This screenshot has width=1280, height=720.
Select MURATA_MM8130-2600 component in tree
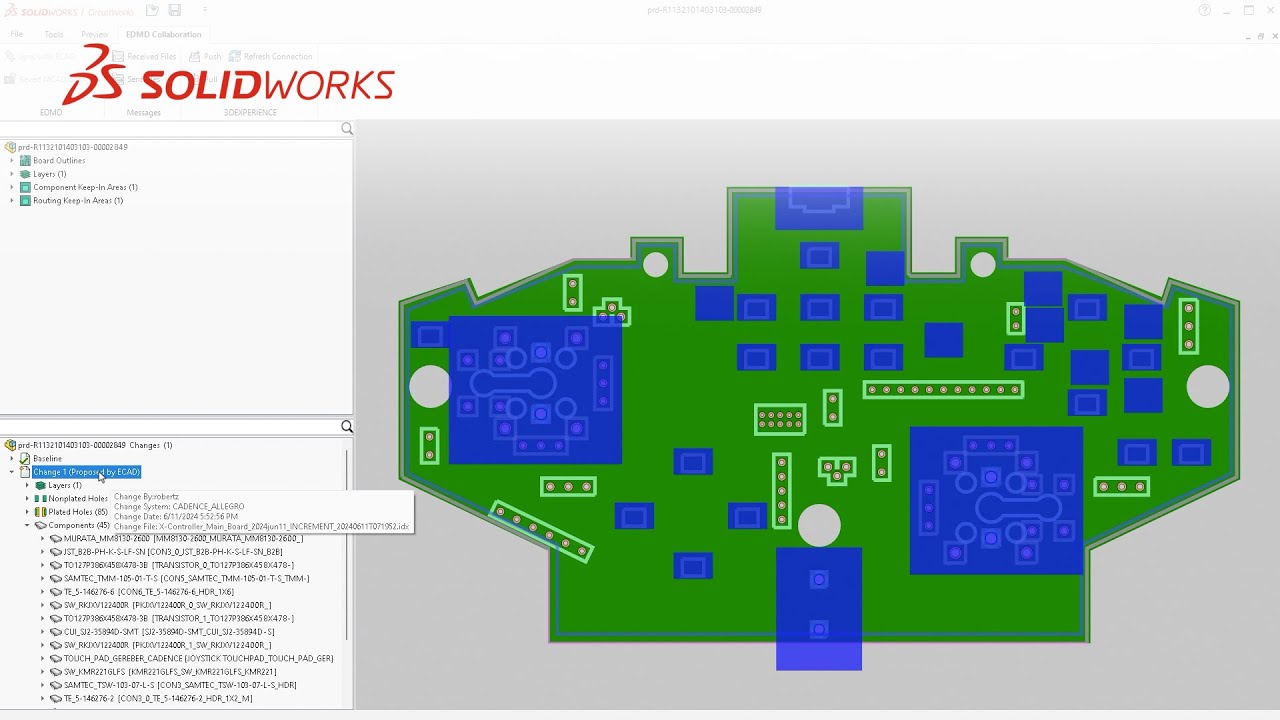pos(183,539)
